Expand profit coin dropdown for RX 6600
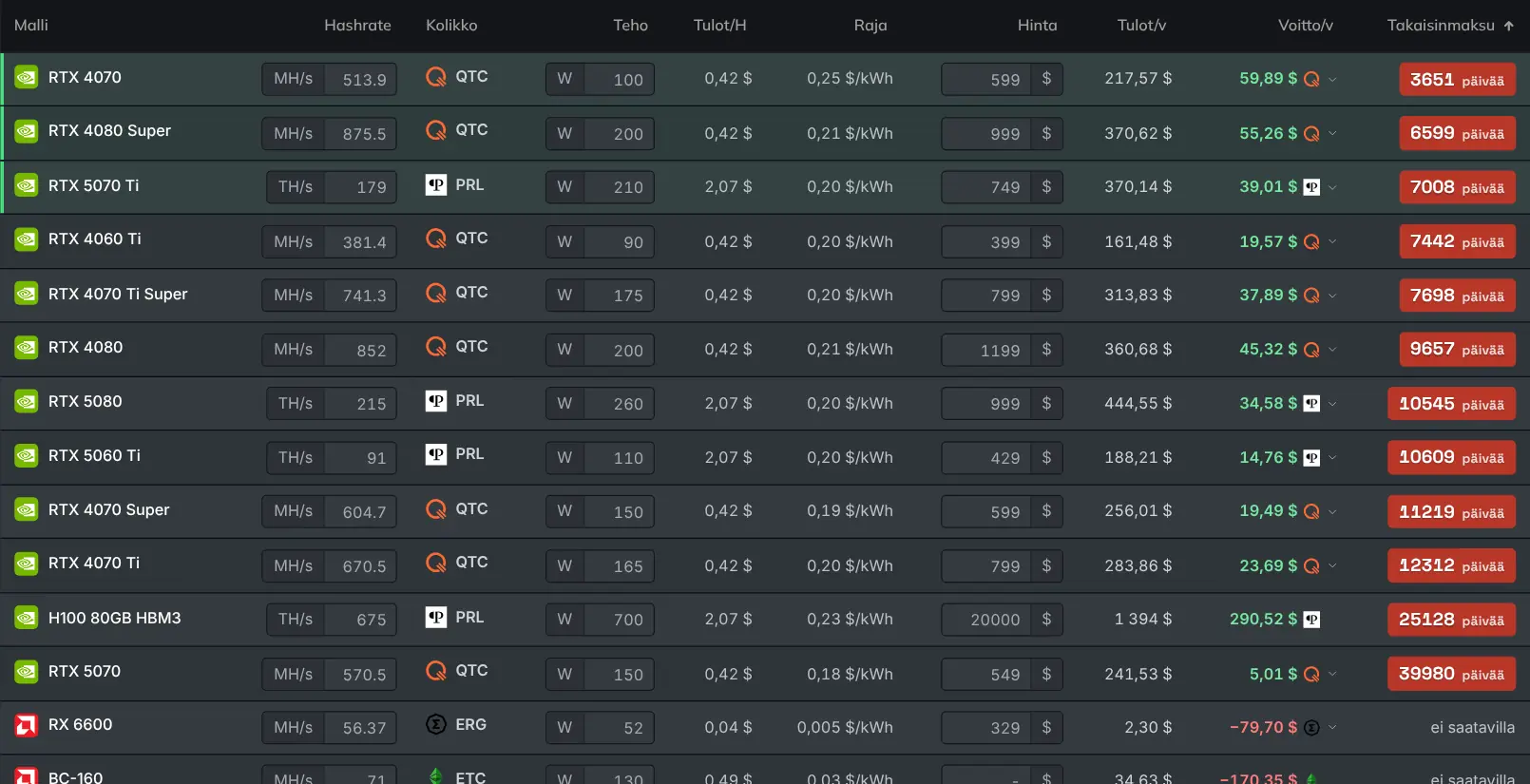Screen dimensions: 1530x784 point(1332,728)
